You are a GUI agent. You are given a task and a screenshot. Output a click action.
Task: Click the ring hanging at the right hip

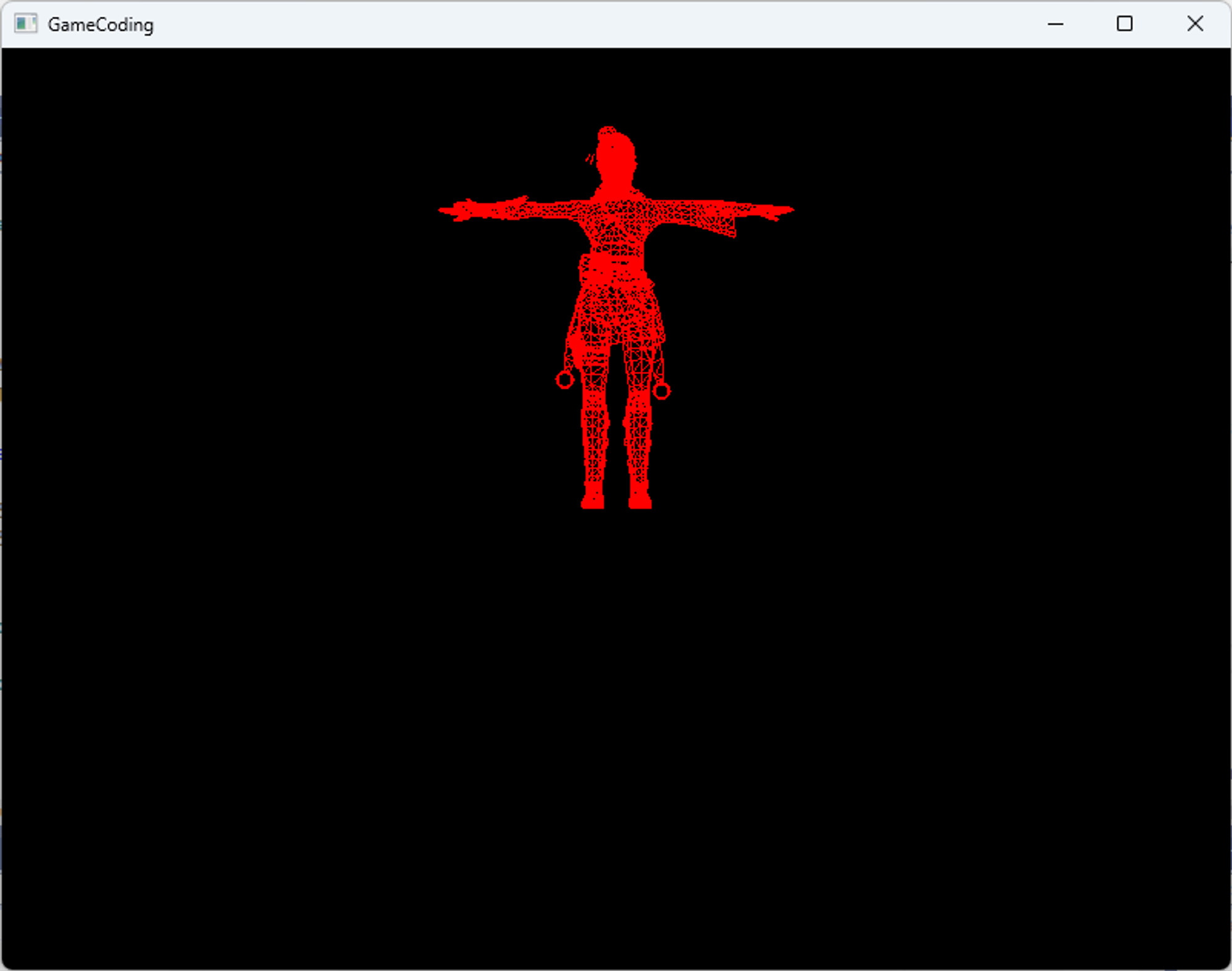tap(662, 391)
